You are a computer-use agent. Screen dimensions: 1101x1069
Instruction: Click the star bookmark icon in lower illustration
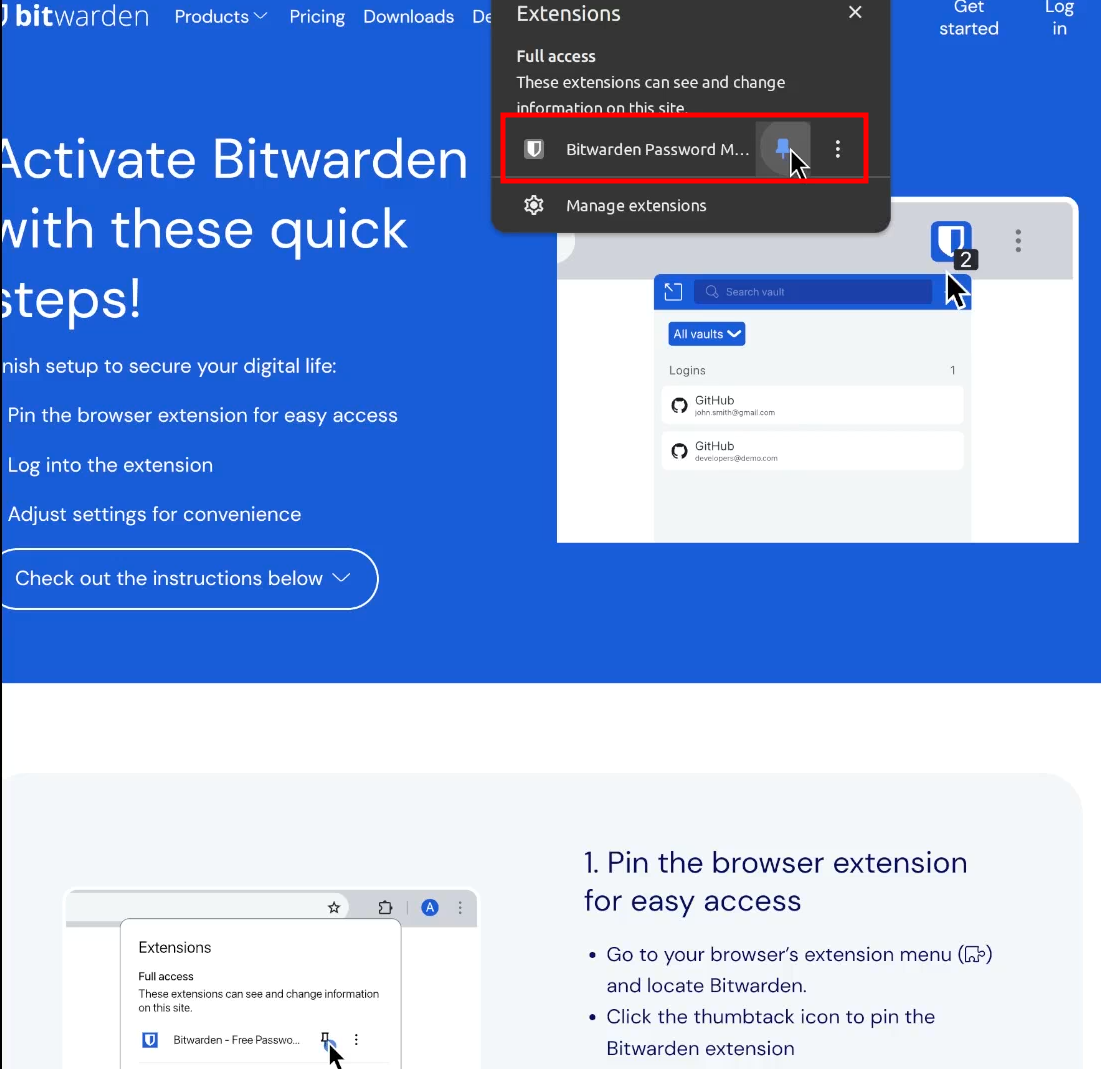334,907
